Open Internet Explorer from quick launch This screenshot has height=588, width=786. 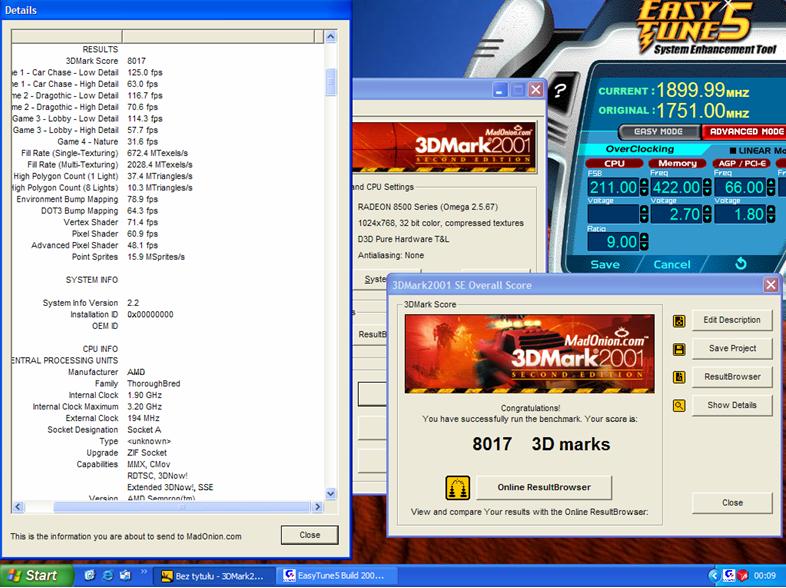[108, 575]
